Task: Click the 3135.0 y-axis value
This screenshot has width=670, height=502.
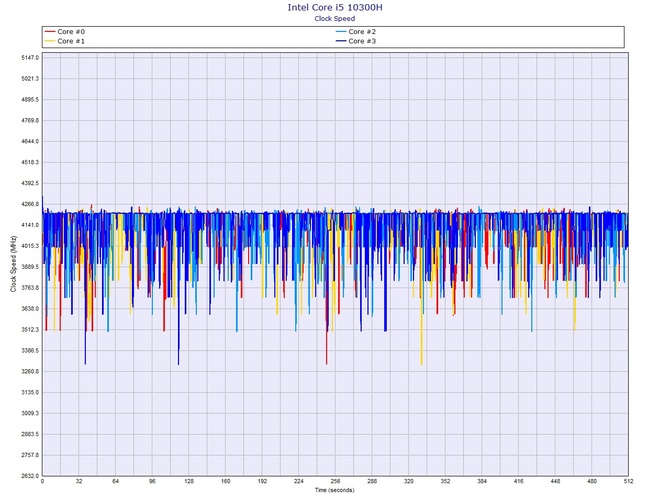Action: pyautogui.click(x=30, y=393)
